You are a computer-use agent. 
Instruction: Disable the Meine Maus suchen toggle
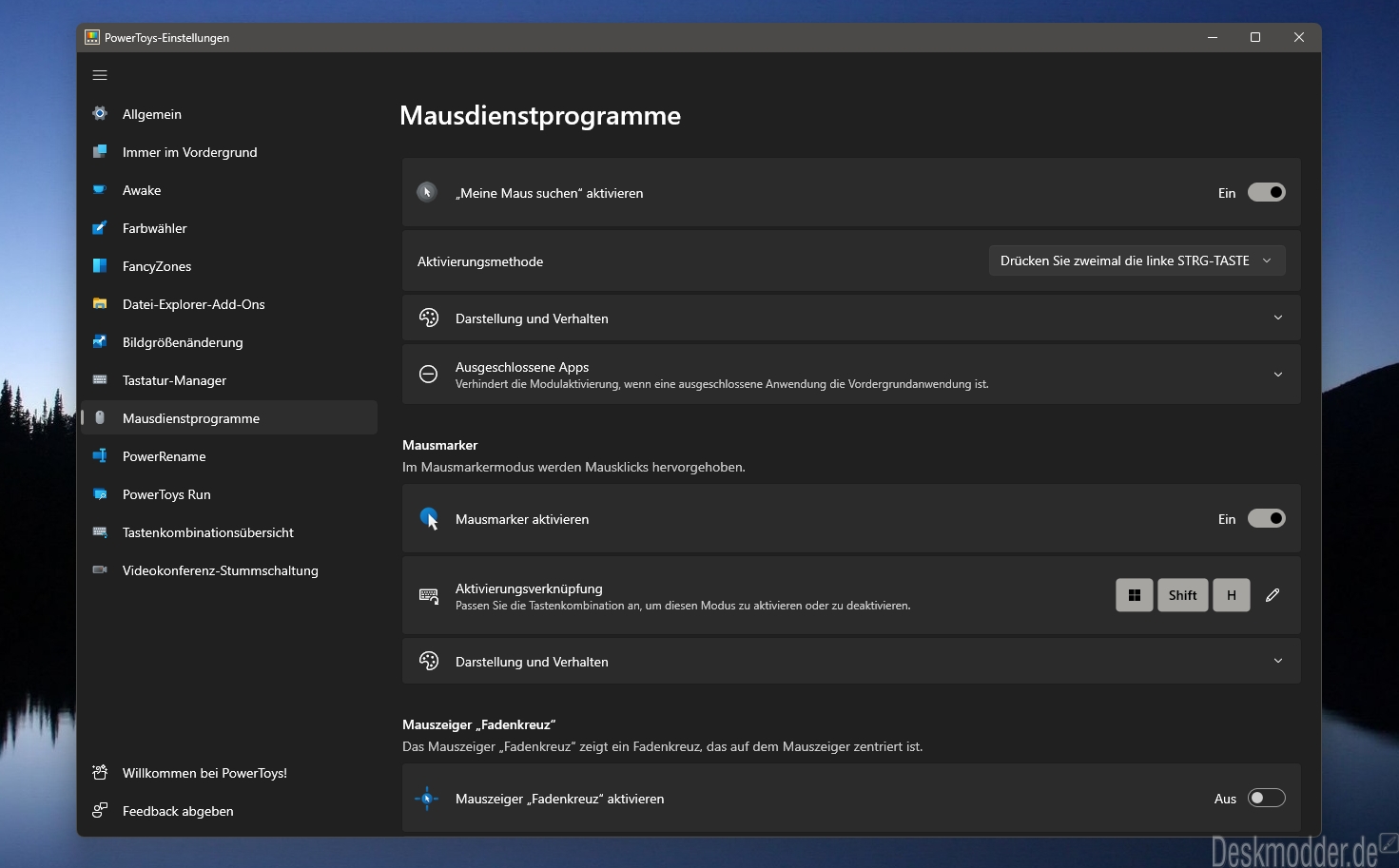click(1266, 192)
